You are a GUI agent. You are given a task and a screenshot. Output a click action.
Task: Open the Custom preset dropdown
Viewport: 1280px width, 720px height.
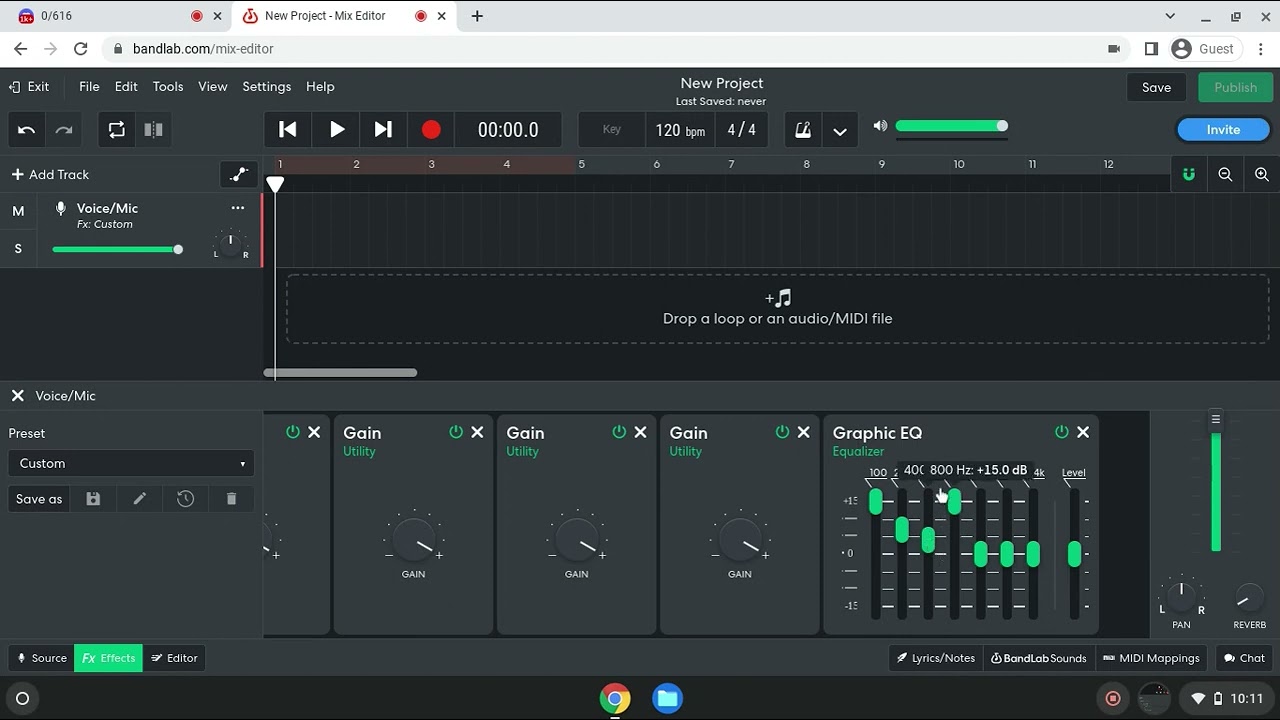click(131, 463)
